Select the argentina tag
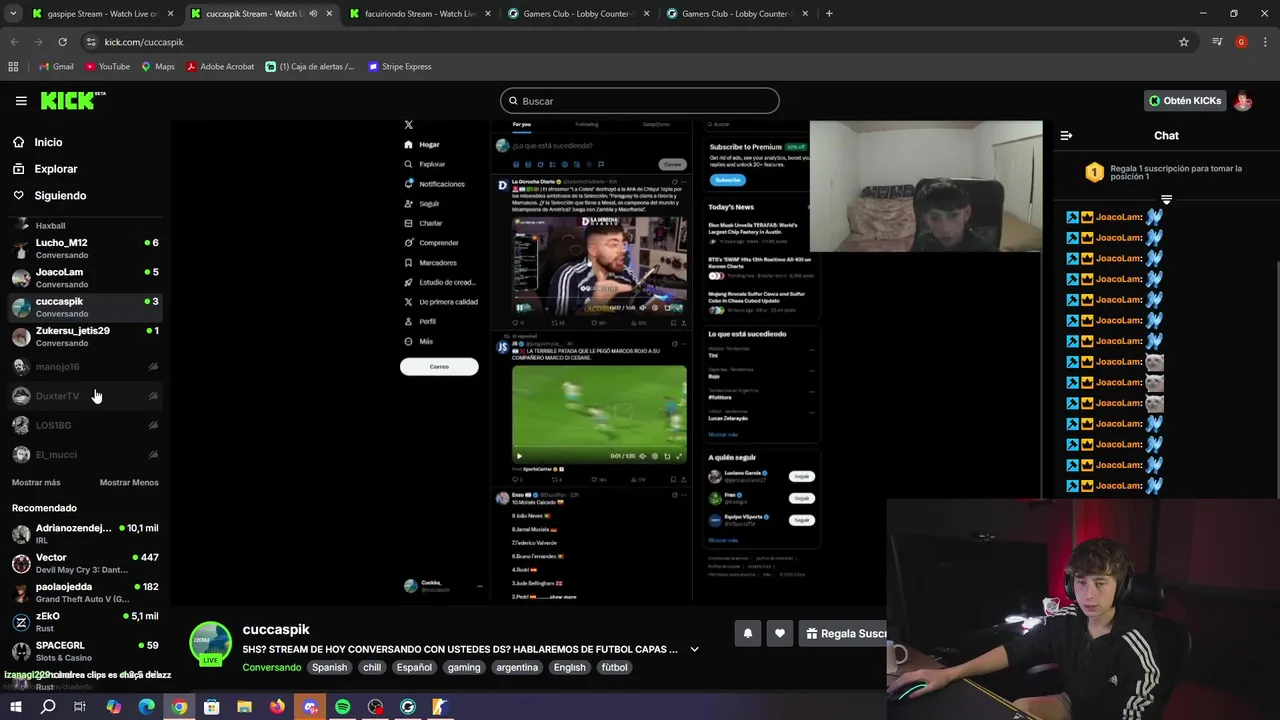1280x720 pixels. pyautogui.click(x=517, y=667)
